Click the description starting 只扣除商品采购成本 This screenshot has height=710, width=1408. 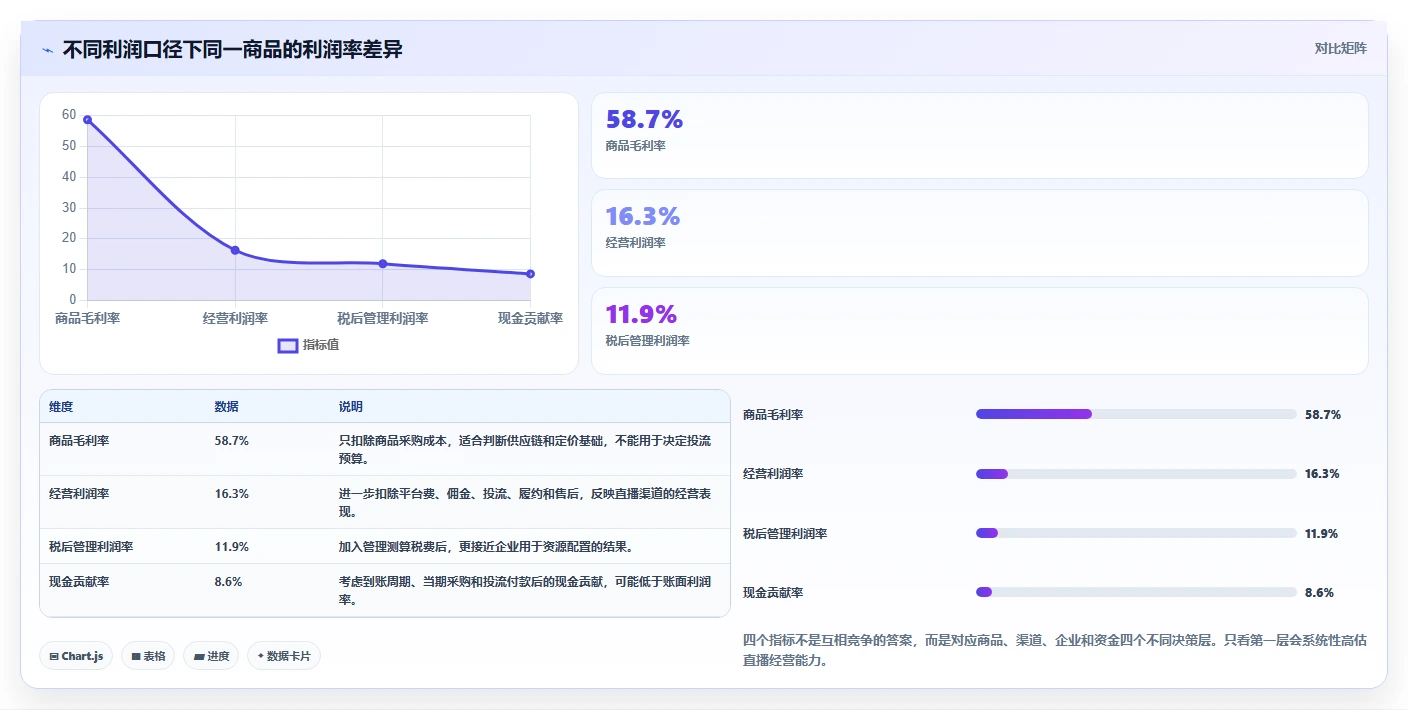525,449
